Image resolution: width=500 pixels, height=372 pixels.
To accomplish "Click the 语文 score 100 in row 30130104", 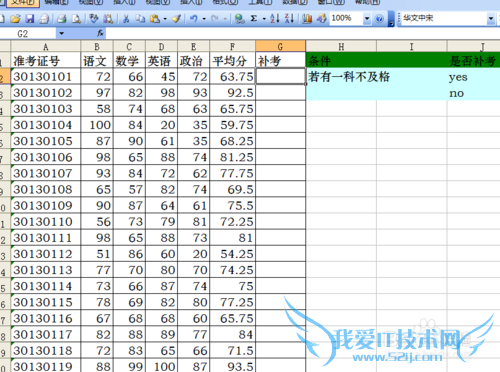I will 97,125.
